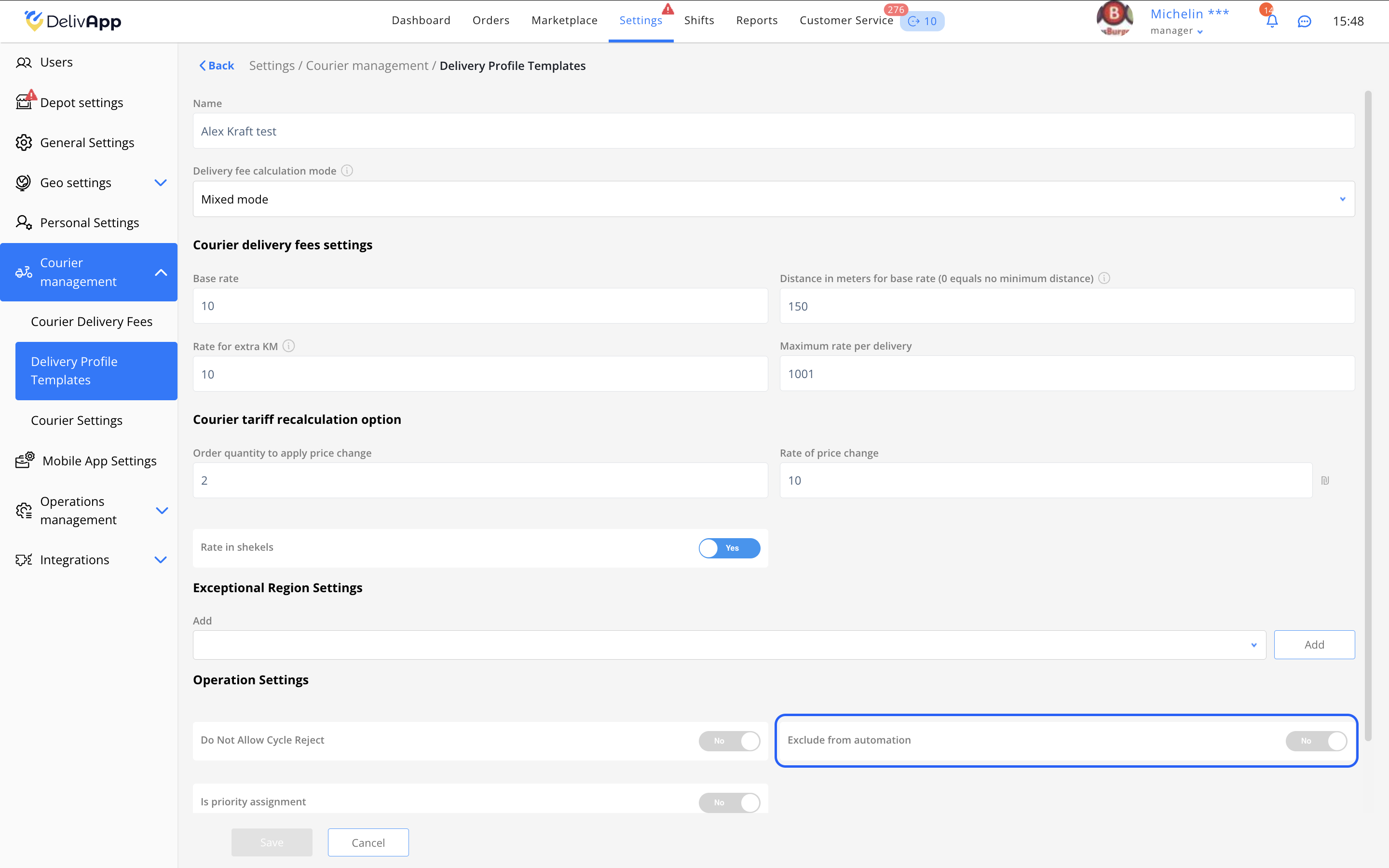Expand the Geo settings chevron
Screen dimensions: 1389x868
coord(161,183)
